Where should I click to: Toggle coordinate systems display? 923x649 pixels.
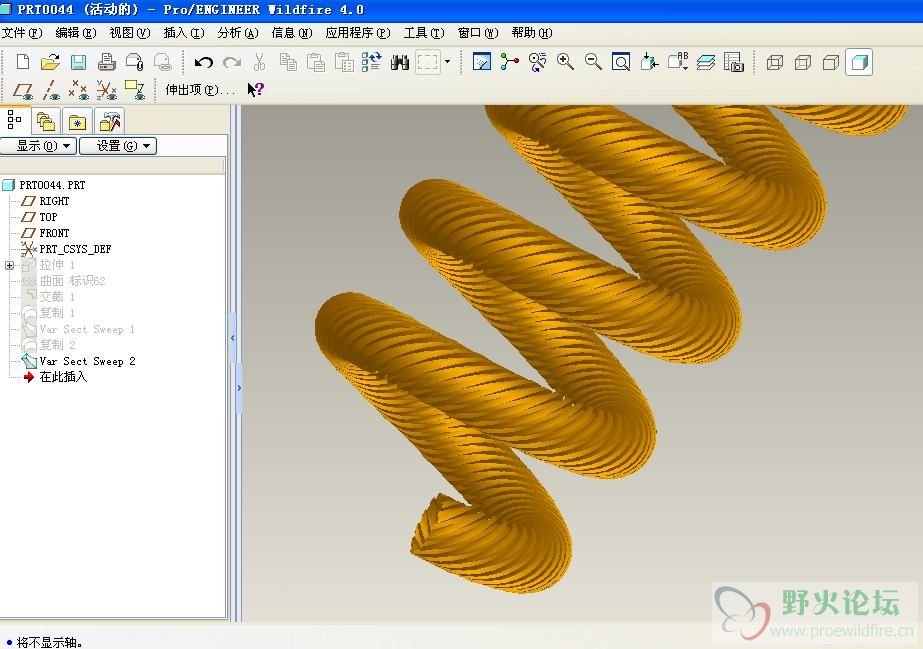(107, 90)
